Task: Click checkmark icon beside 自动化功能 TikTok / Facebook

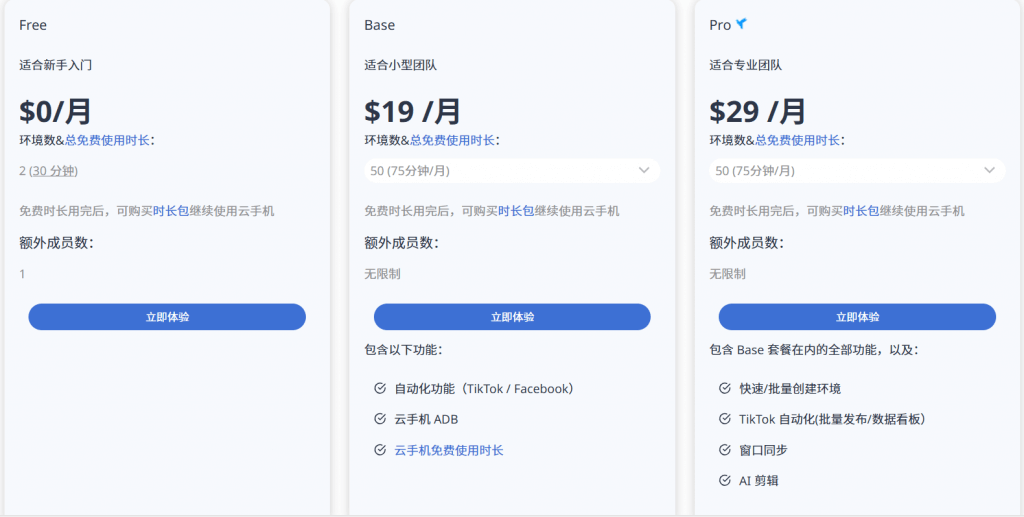Action: (x=380, y=388)
